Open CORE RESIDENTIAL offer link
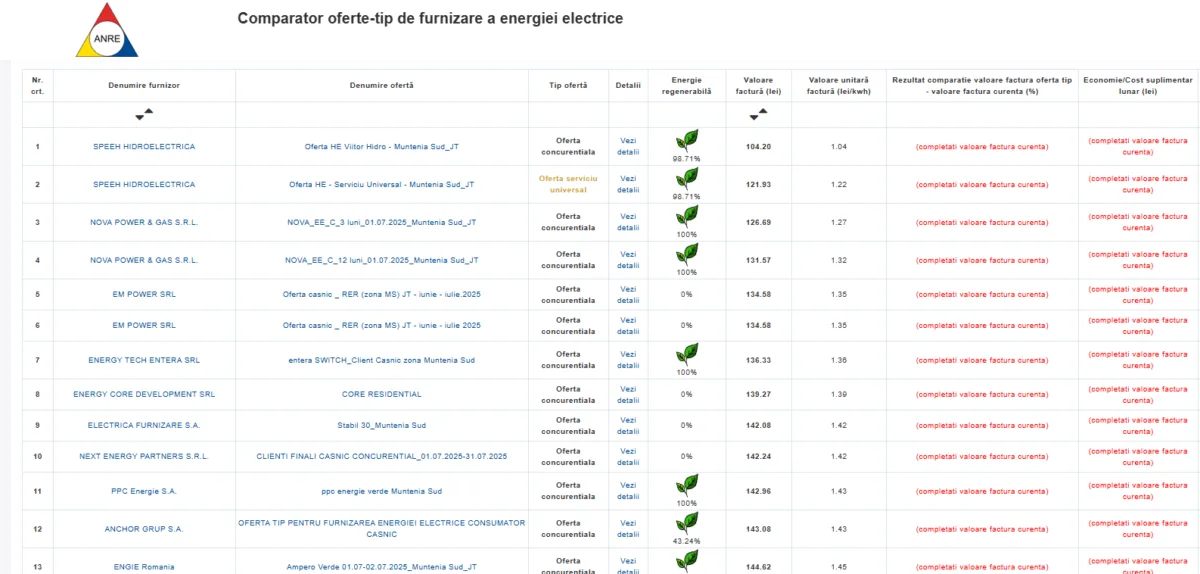 (x=382, y=394)
